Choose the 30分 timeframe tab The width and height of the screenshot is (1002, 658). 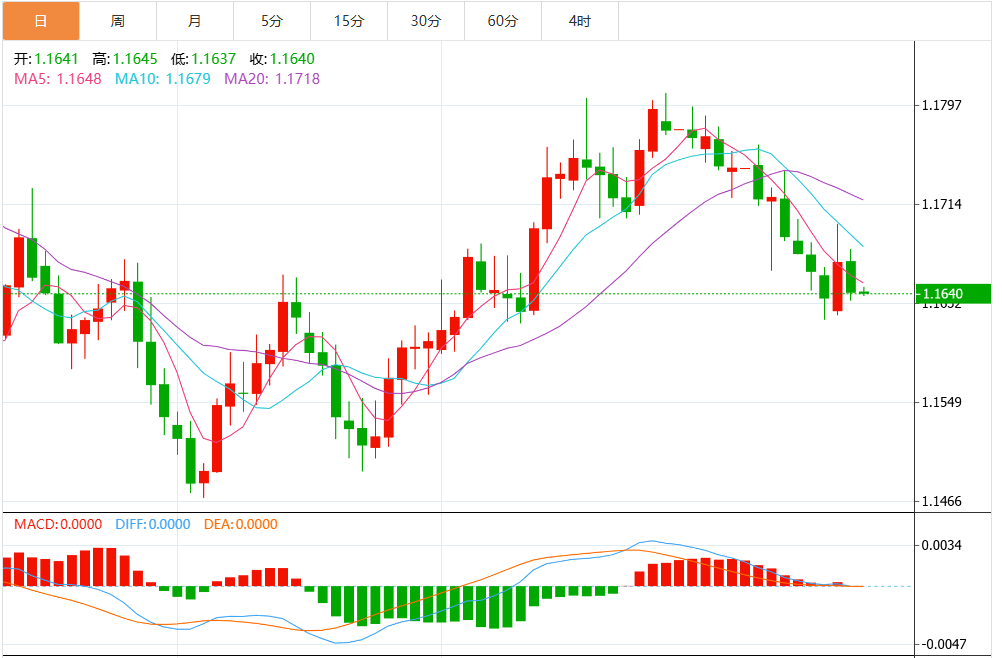tap(425, 21)
